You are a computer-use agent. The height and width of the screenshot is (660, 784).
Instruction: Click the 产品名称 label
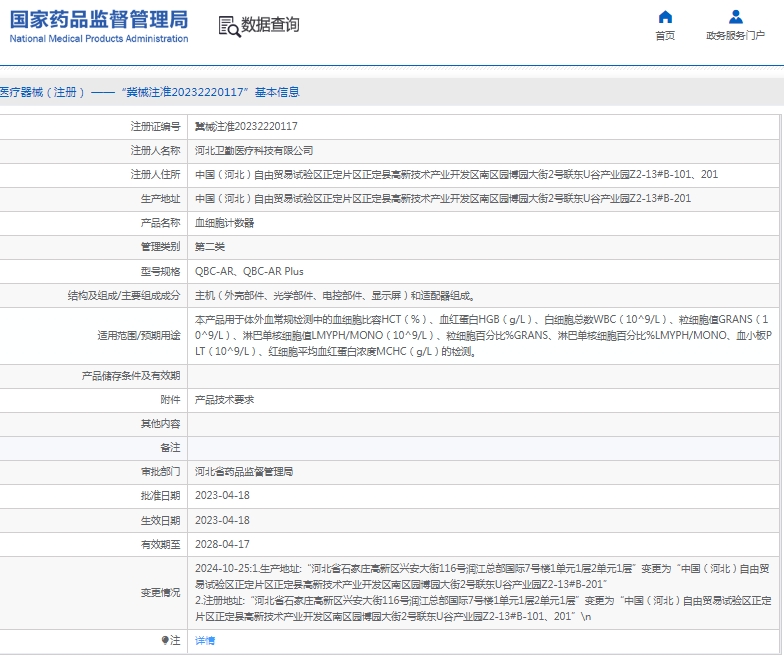pos(160,223)
